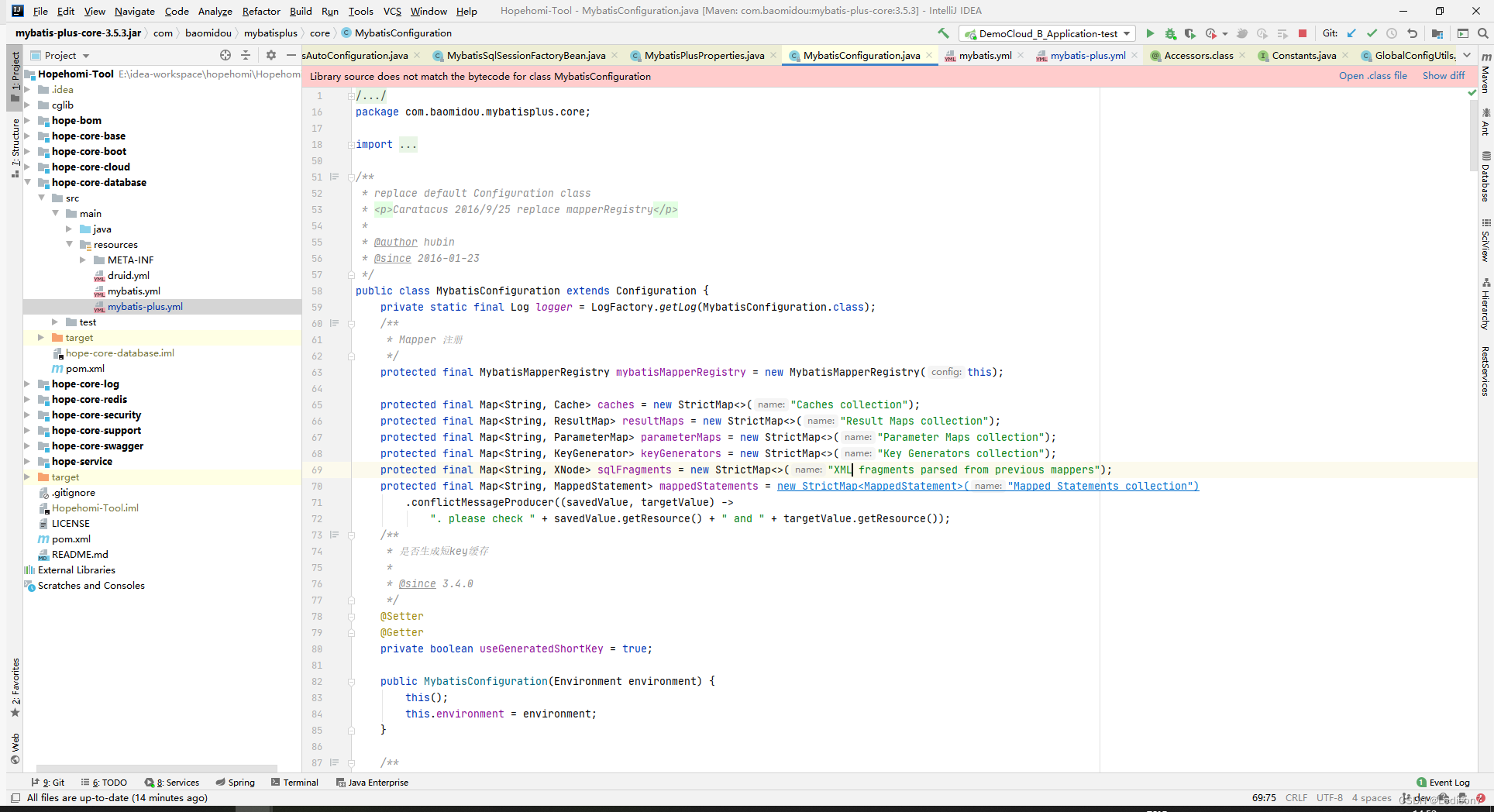Start debugging with the bug icon
The width and height of the screenshot is (1494, 812).
click(1170, 33)
